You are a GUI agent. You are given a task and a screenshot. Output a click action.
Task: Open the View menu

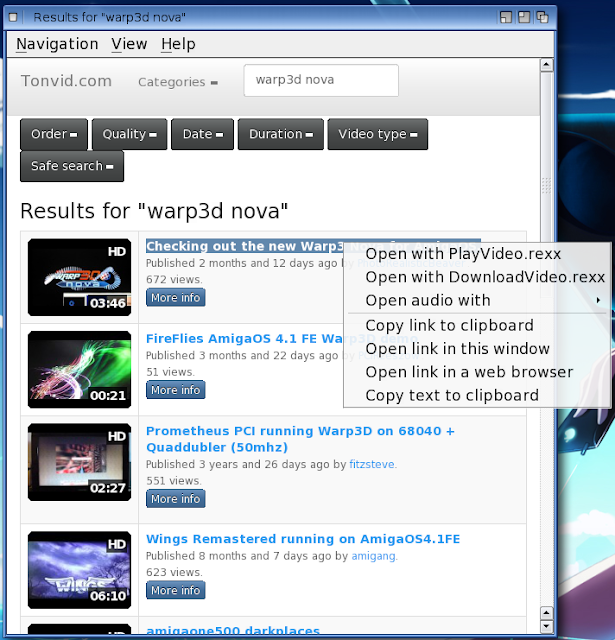click(x=129, y=44)
